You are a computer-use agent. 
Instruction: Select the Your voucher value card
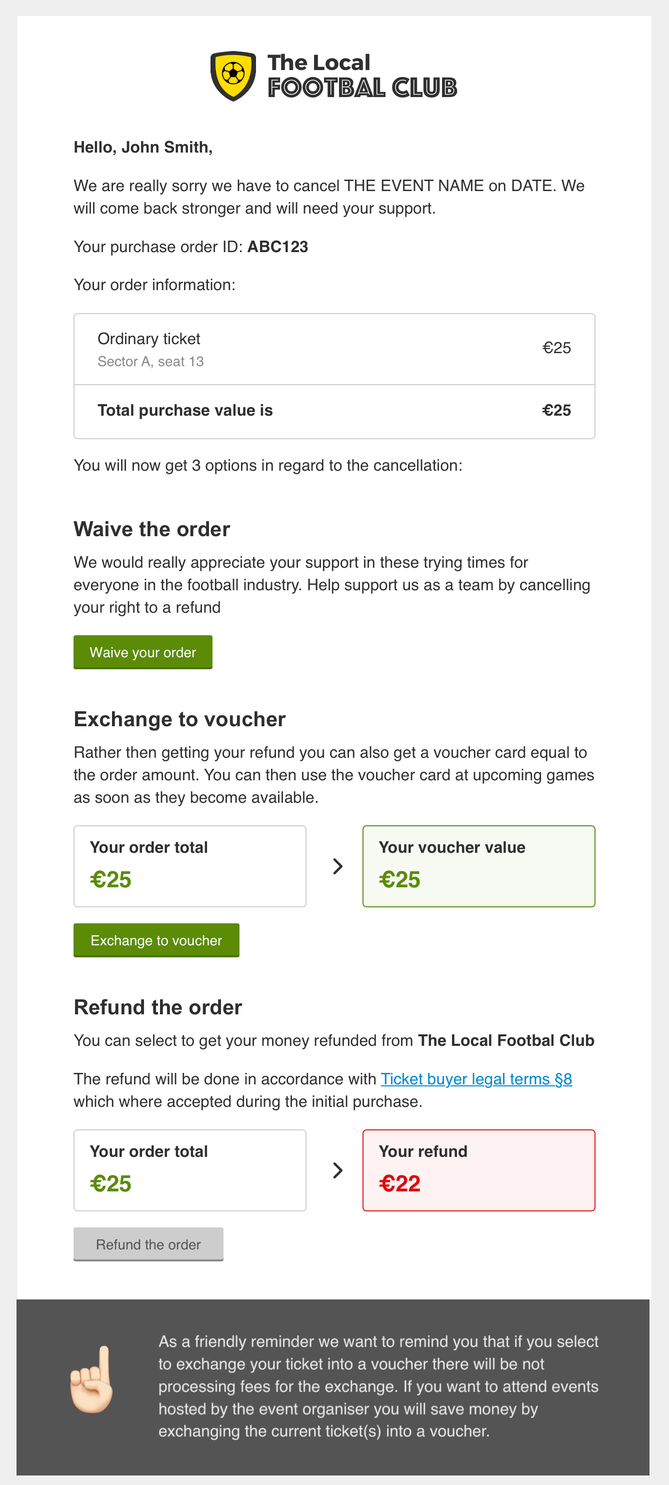tap(478, 866)
